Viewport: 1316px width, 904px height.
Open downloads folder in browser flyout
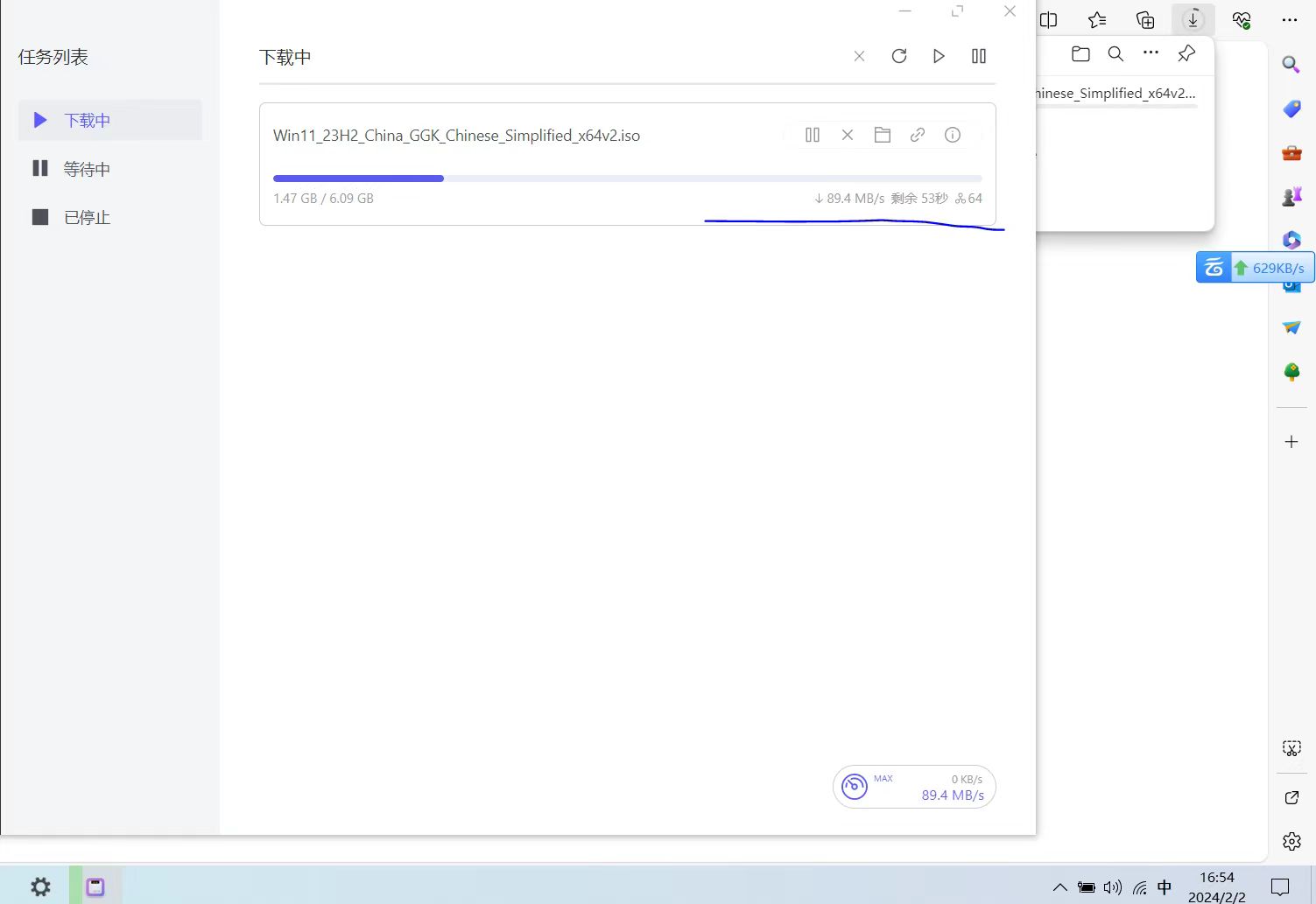tap(1081, 54)
